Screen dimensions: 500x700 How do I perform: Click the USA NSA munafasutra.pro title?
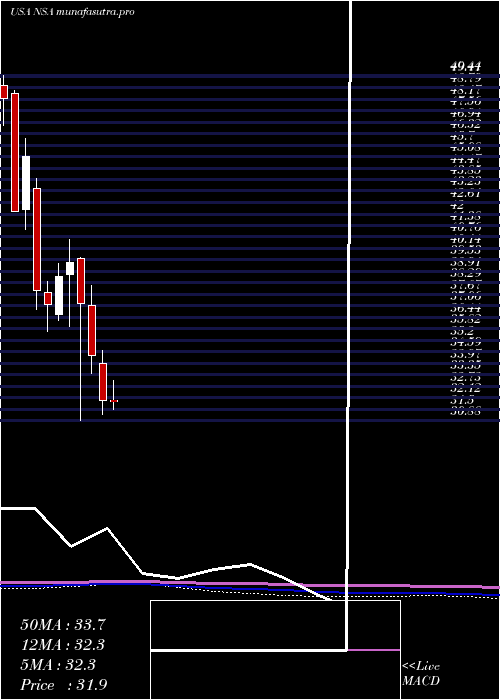coord(72,12)
